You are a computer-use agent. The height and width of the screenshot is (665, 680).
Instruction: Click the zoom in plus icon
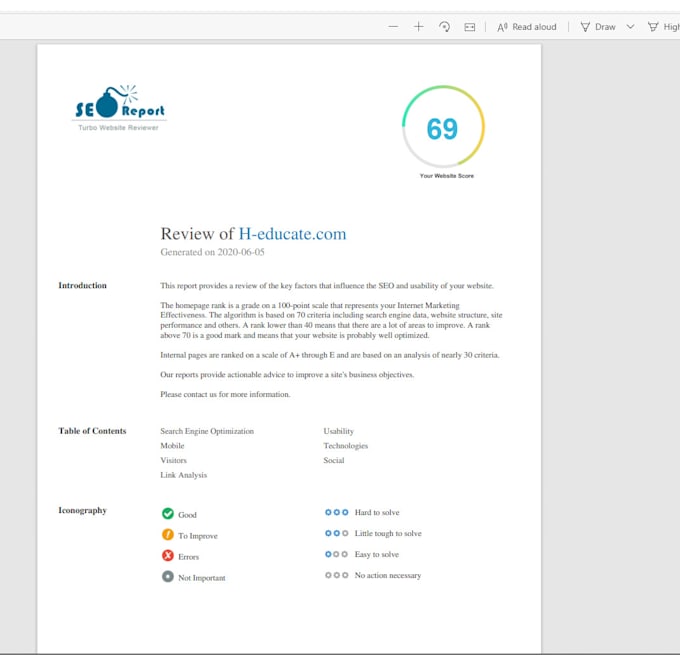[418, 27]
